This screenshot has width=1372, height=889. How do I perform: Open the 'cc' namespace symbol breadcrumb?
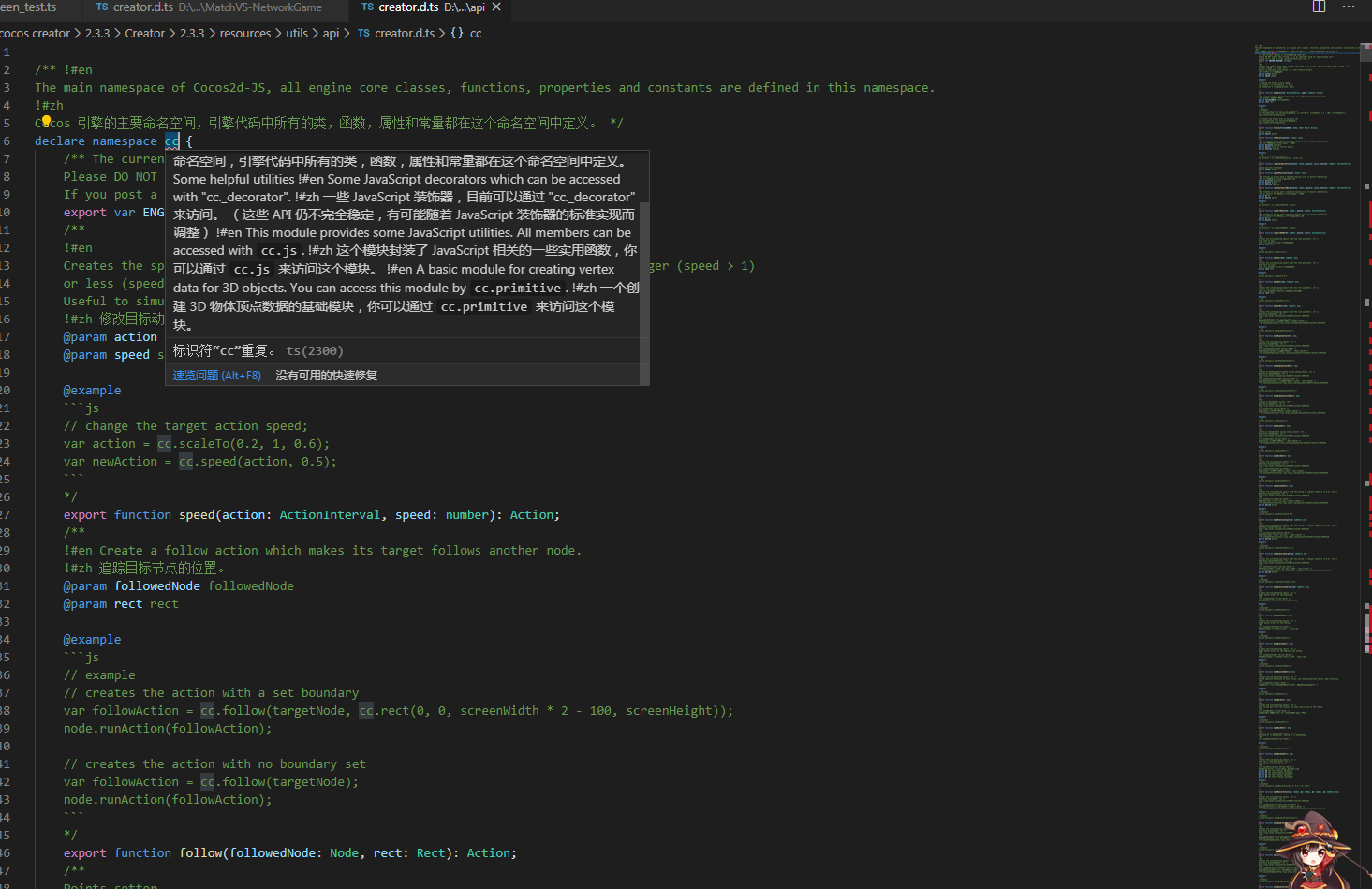466,33
